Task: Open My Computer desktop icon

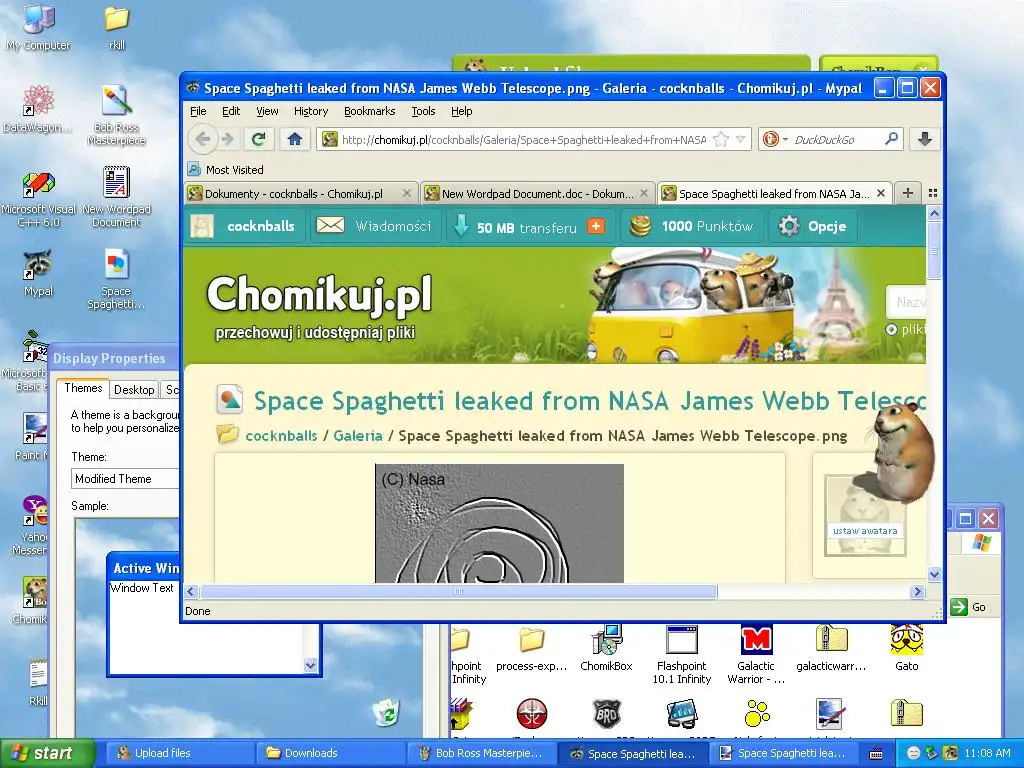Action: 38,27
